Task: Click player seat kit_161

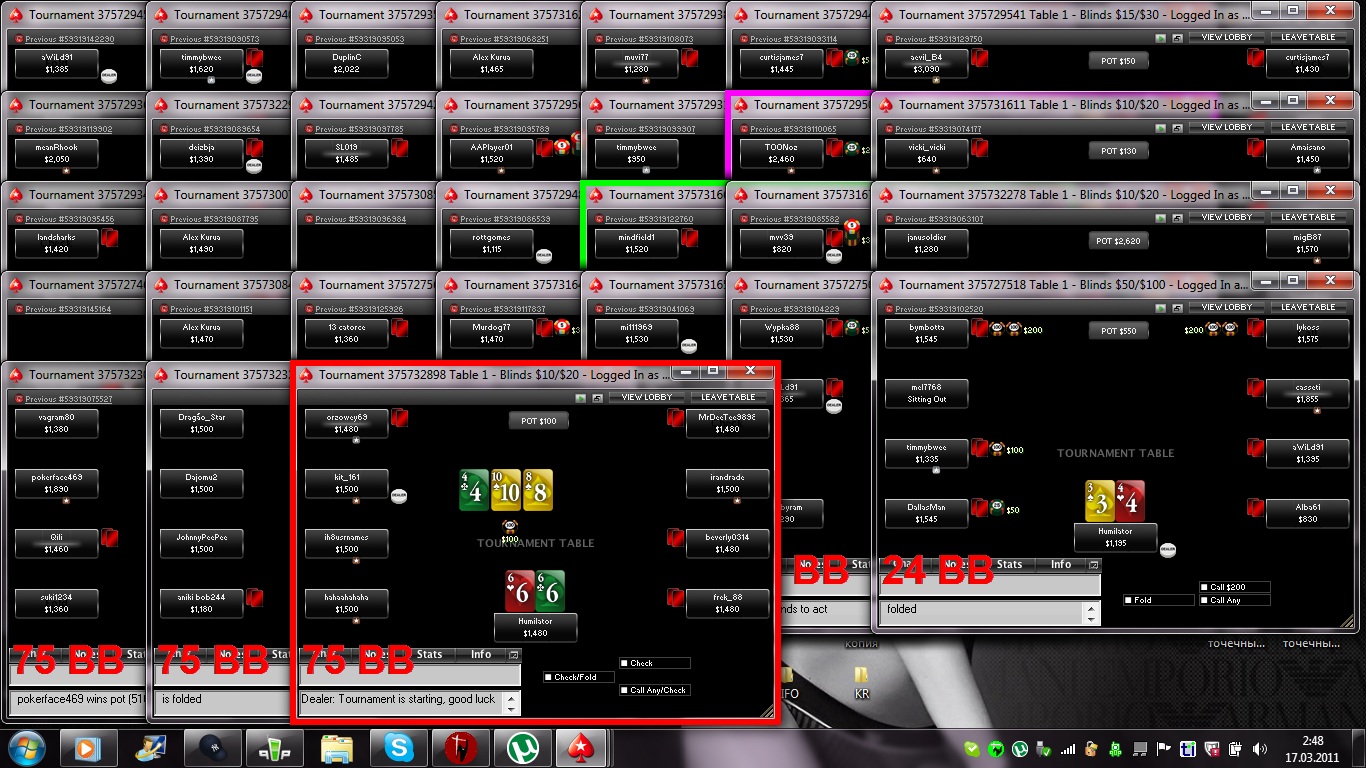Action: [346, 483]
